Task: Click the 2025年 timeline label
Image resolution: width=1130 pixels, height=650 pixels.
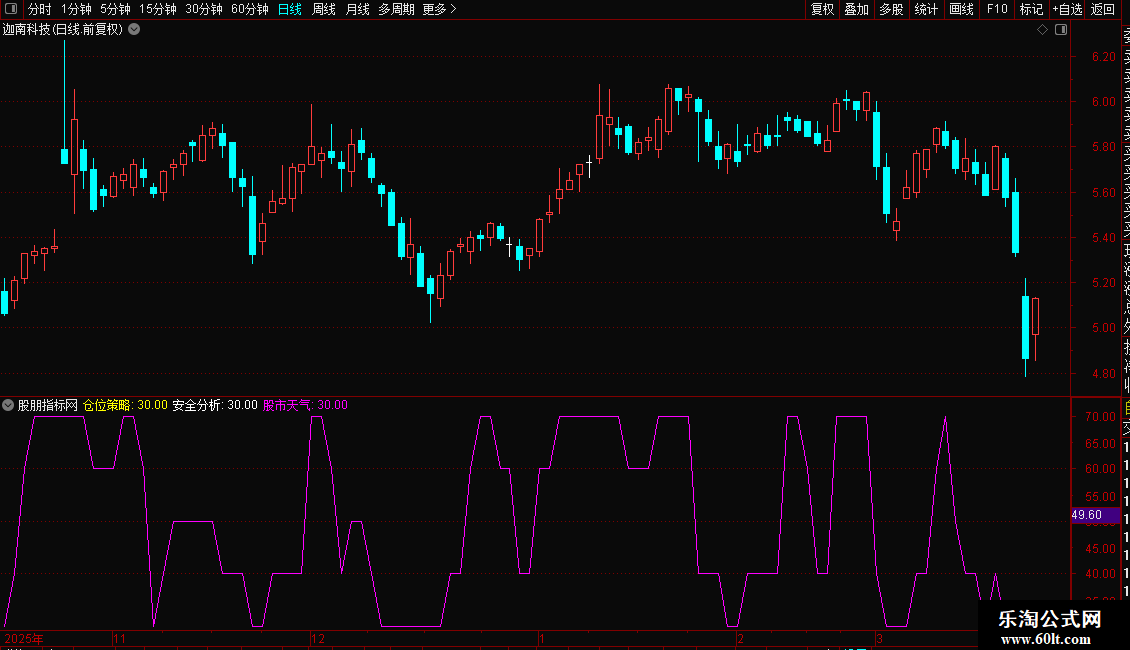Action: click(x=24, y=638)
